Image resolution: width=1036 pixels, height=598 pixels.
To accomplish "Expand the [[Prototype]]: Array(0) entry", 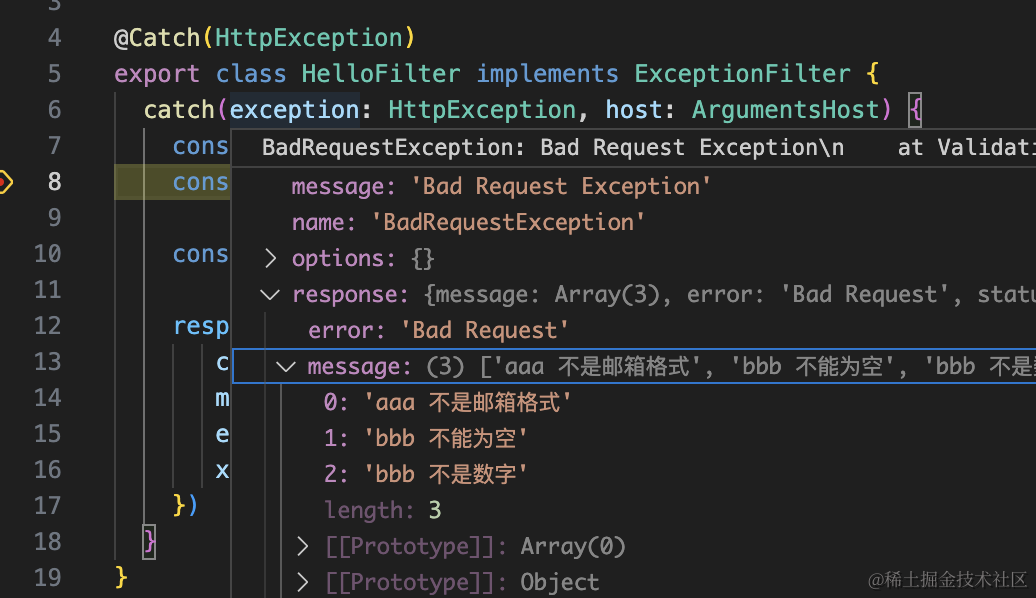I will 303,546.
